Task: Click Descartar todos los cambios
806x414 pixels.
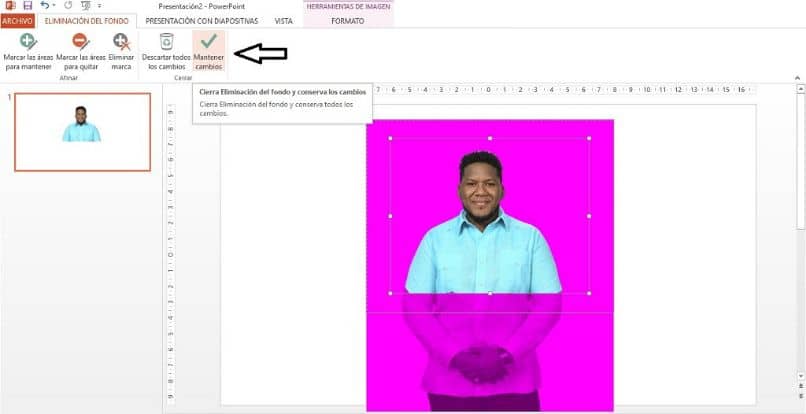Action: coord(166,52)
